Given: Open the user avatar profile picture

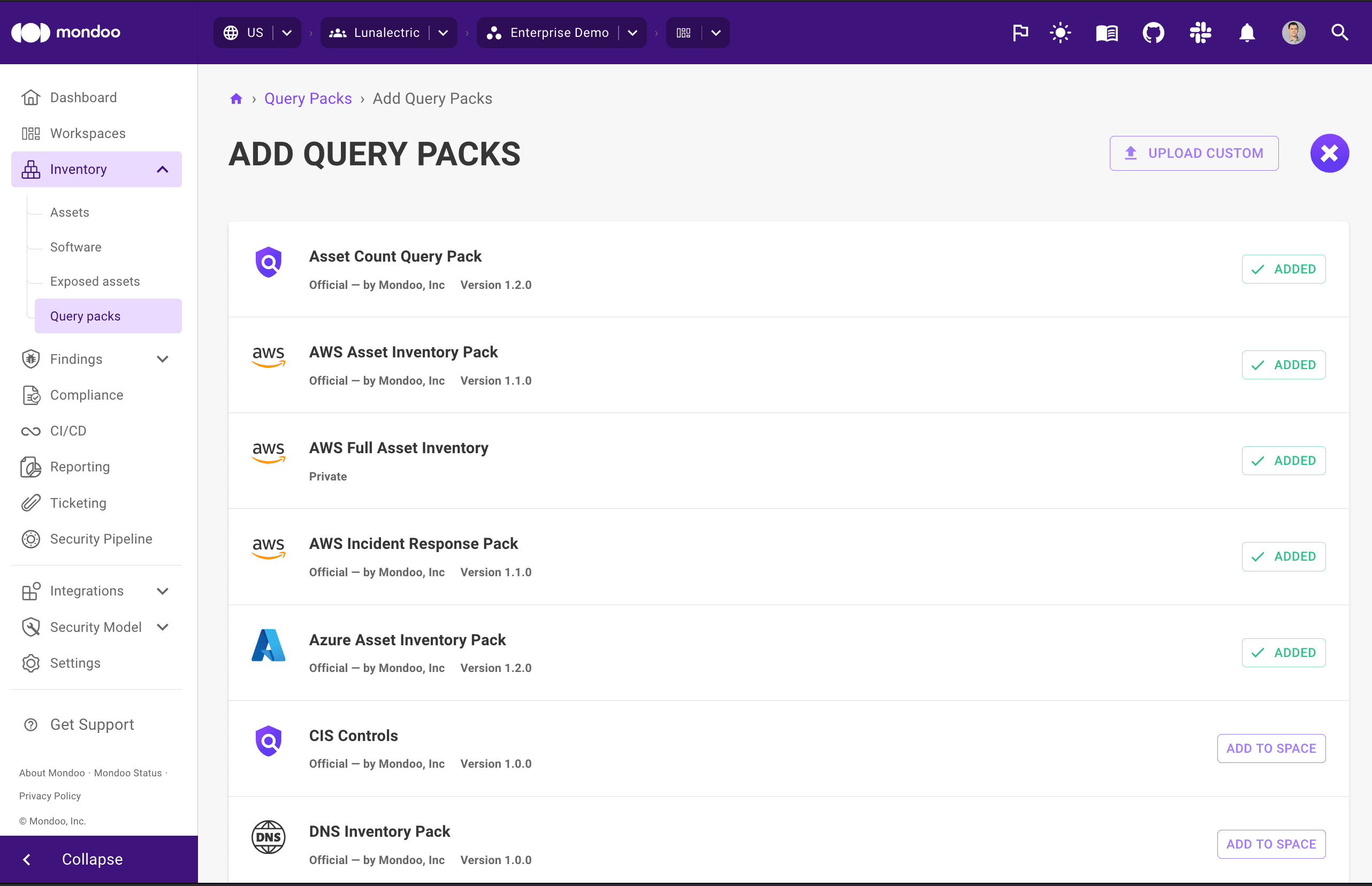Looking at the screenshot, I should pos(1293,33).
